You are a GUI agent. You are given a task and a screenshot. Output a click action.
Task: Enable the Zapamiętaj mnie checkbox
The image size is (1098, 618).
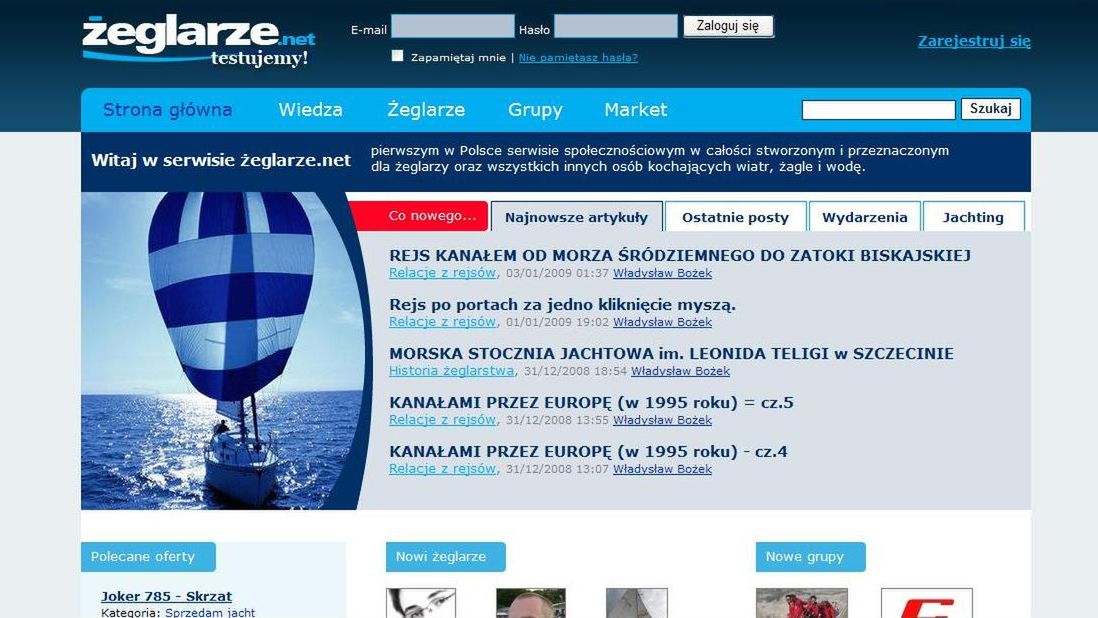(397, 57)
